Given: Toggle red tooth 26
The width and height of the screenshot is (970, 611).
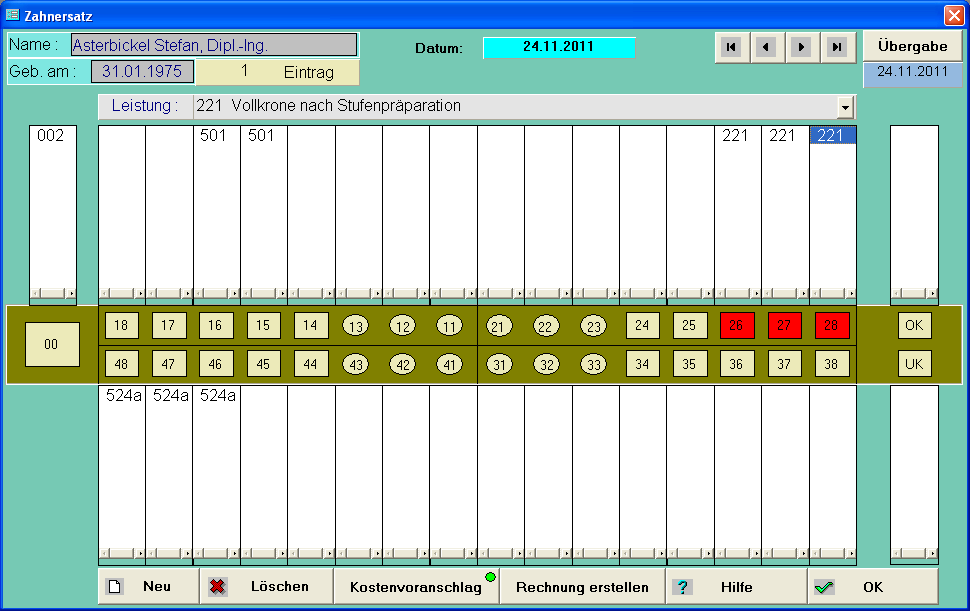Looking at the screenshot, I should [736, 325].
